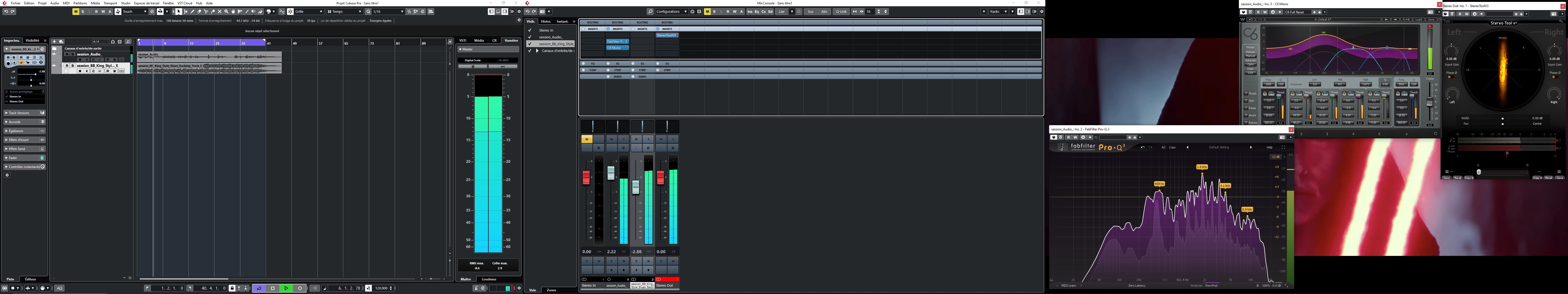Toggle global Mute state button M
1568x294 pixels.
76,11
